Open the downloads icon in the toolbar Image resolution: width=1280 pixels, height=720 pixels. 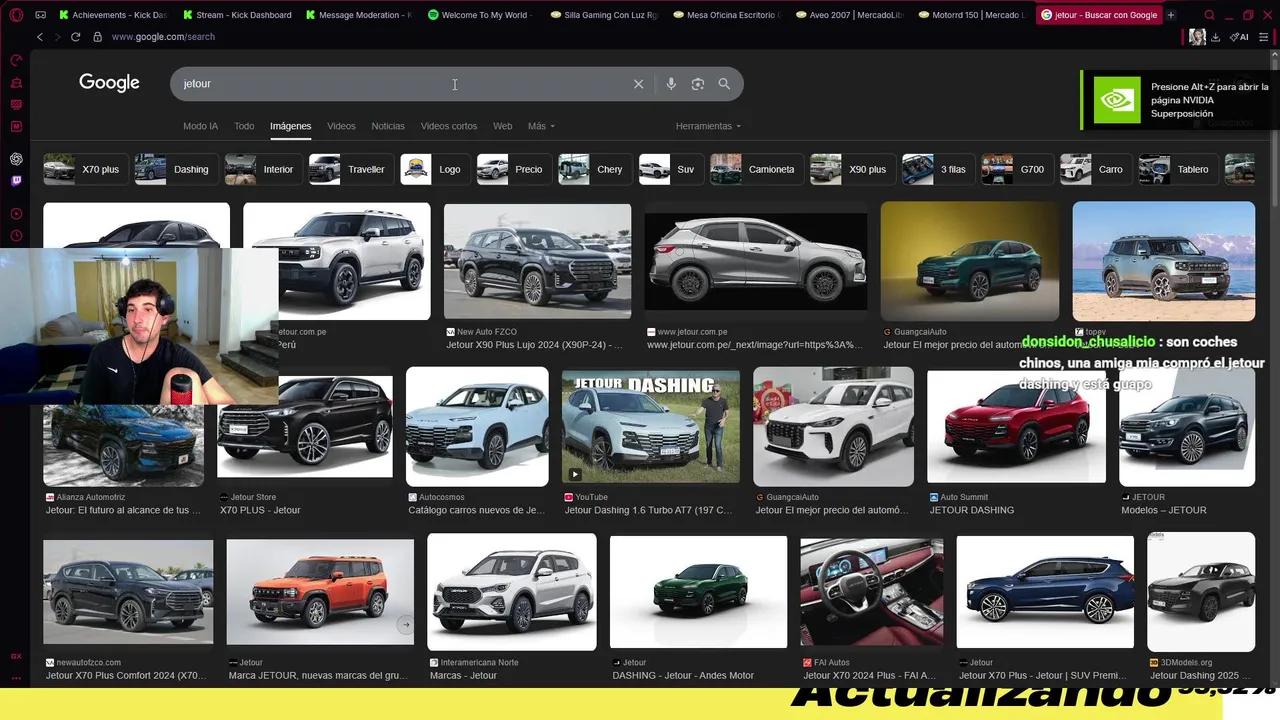1215,37
